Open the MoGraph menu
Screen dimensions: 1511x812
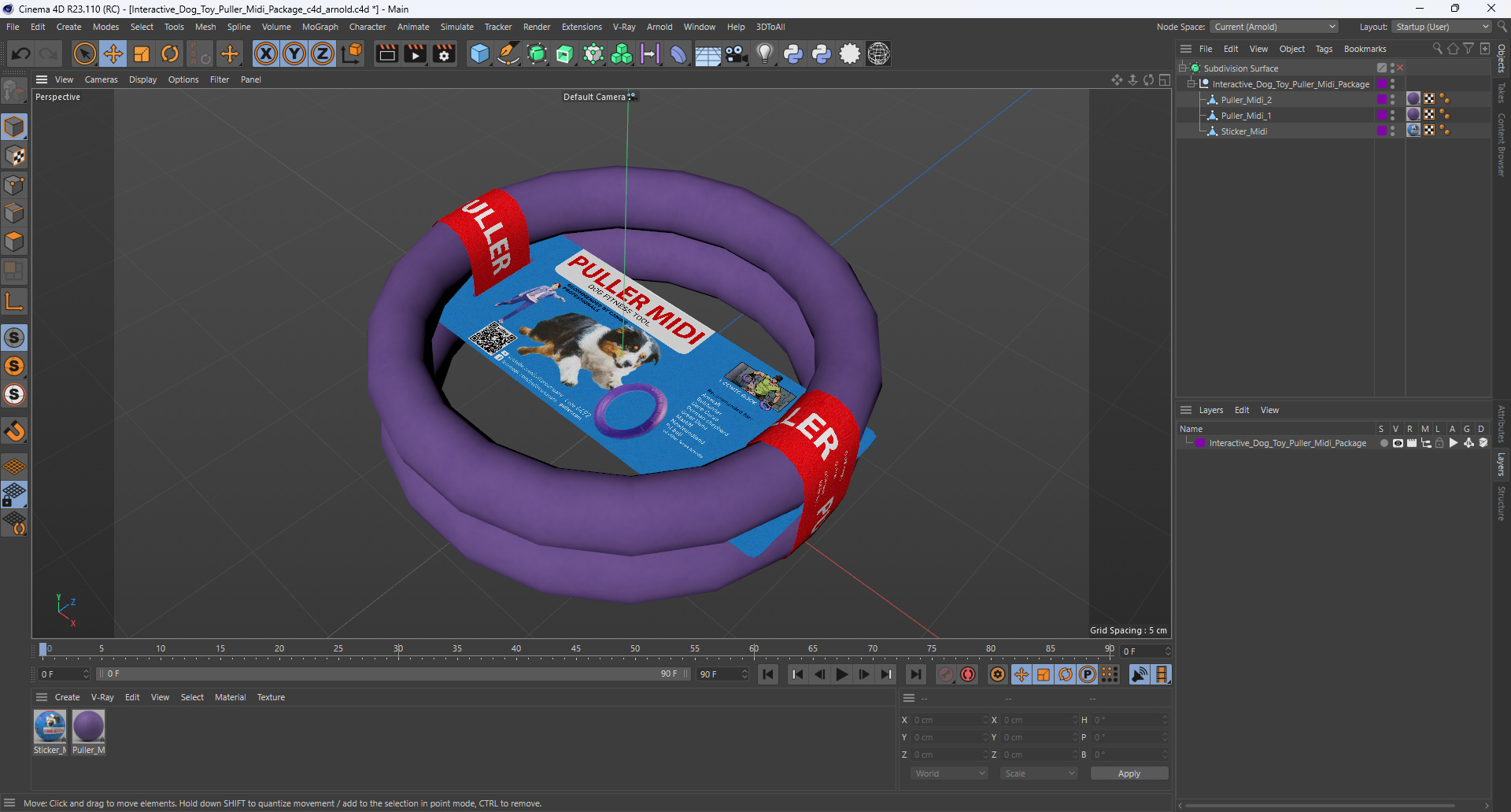click(320, 27)
